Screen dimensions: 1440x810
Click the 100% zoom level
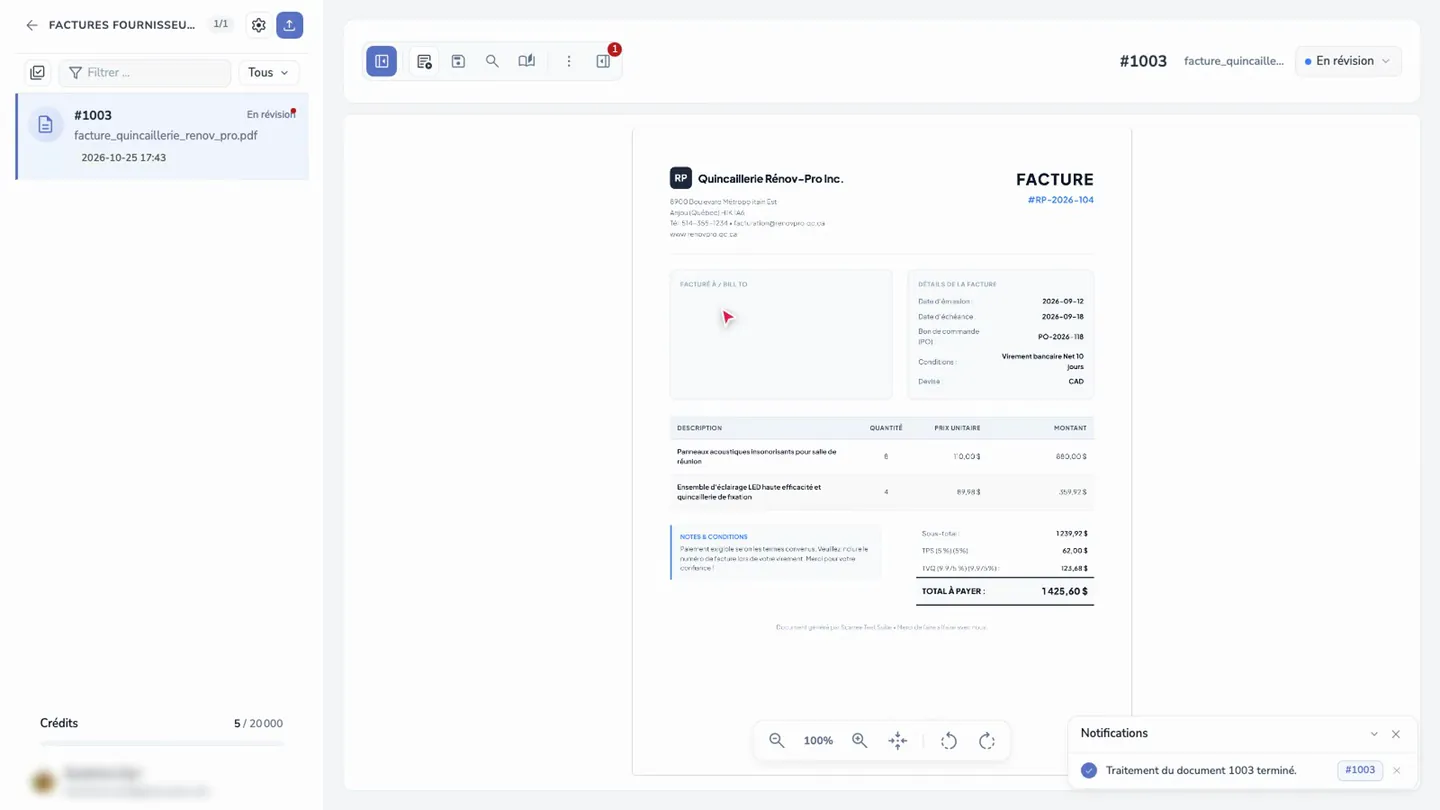[818, 741]
